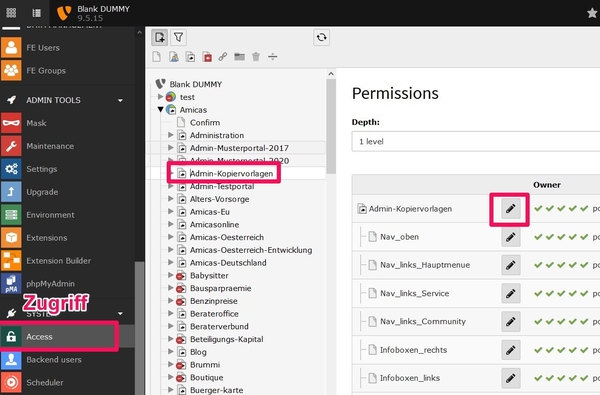
Task: Select the Confirm page in tree
Action: click(205, 123)
